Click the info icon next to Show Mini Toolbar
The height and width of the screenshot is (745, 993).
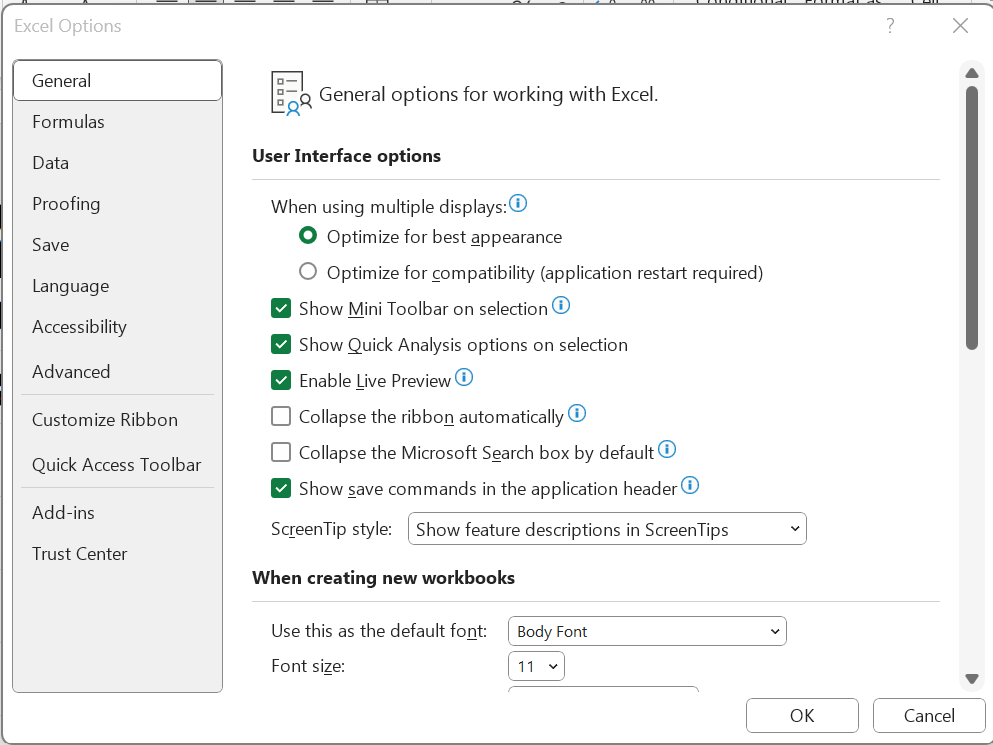click(x=561, y=305)
